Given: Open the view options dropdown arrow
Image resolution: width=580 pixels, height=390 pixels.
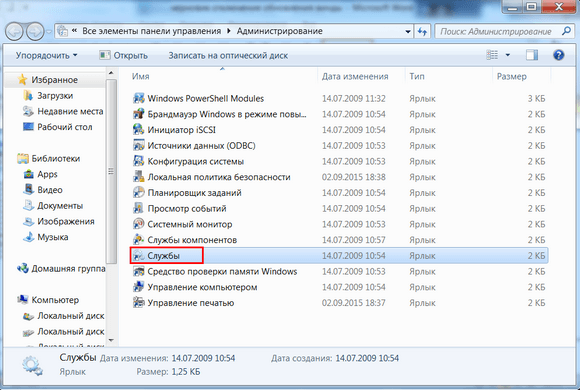Looking at the screenshot, I should coord(508,56).
